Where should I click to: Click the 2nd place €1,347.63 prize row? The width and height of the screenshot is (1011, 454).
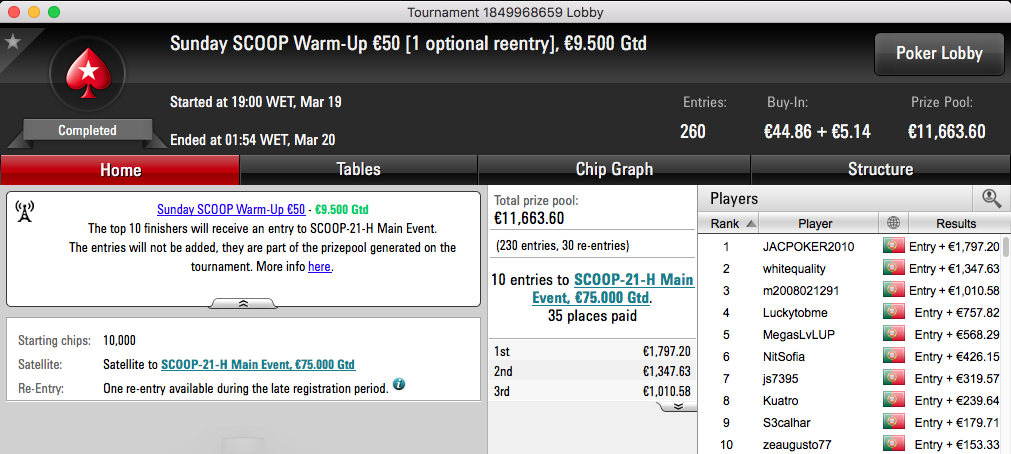pos(592,371)
